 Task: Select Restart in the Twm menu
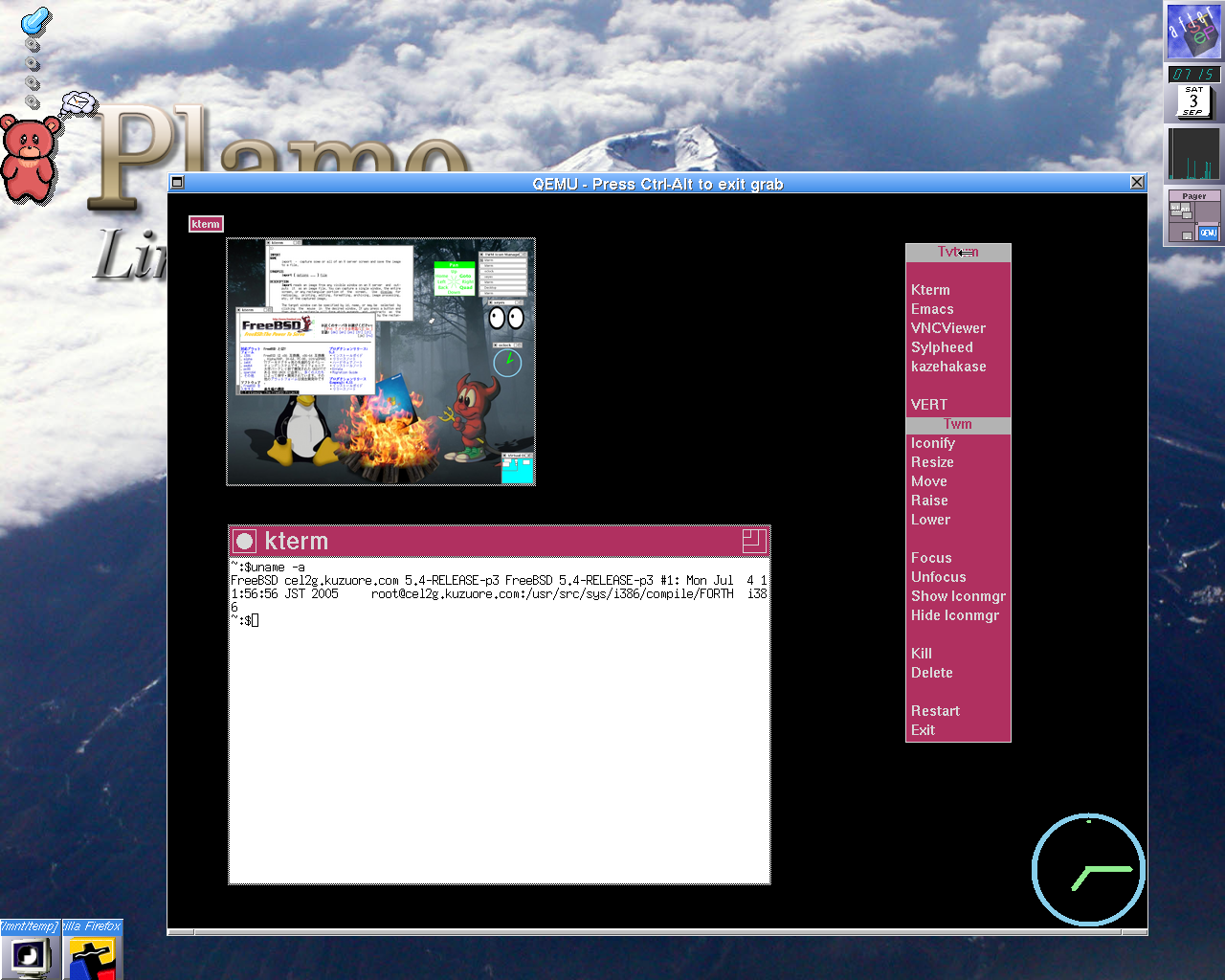tap(958, 711)
